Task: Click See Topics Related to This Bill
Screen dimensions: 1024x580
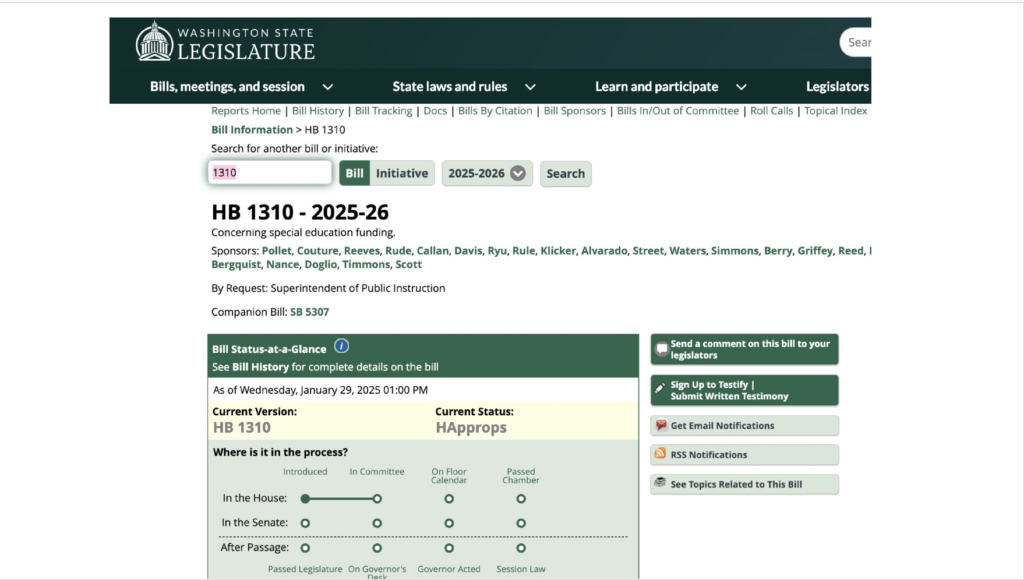Action: (744, 484)
